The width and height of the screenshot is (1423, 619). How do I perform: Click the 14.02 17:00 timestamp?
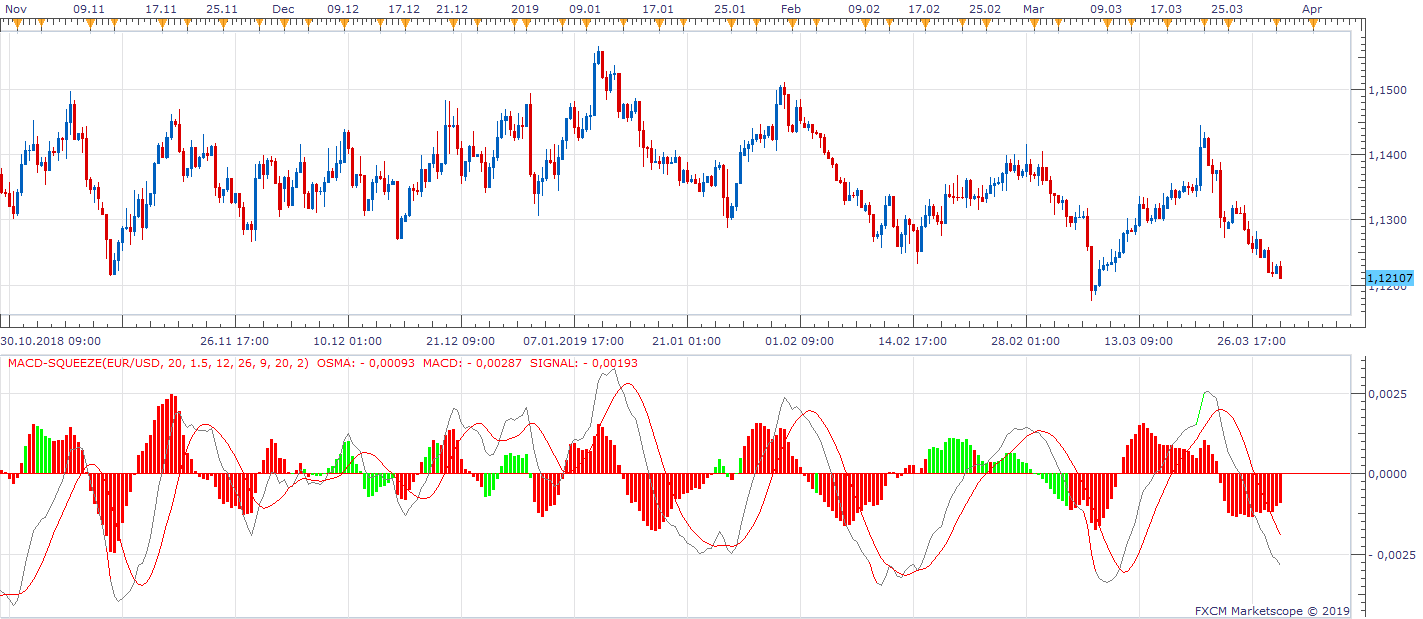pos(912,341)
